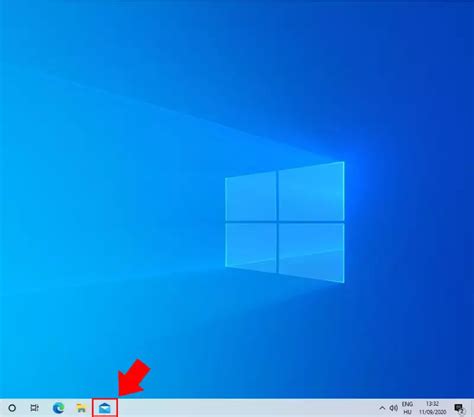Show hidden system tray icons chevron

[x=382, y=408]
